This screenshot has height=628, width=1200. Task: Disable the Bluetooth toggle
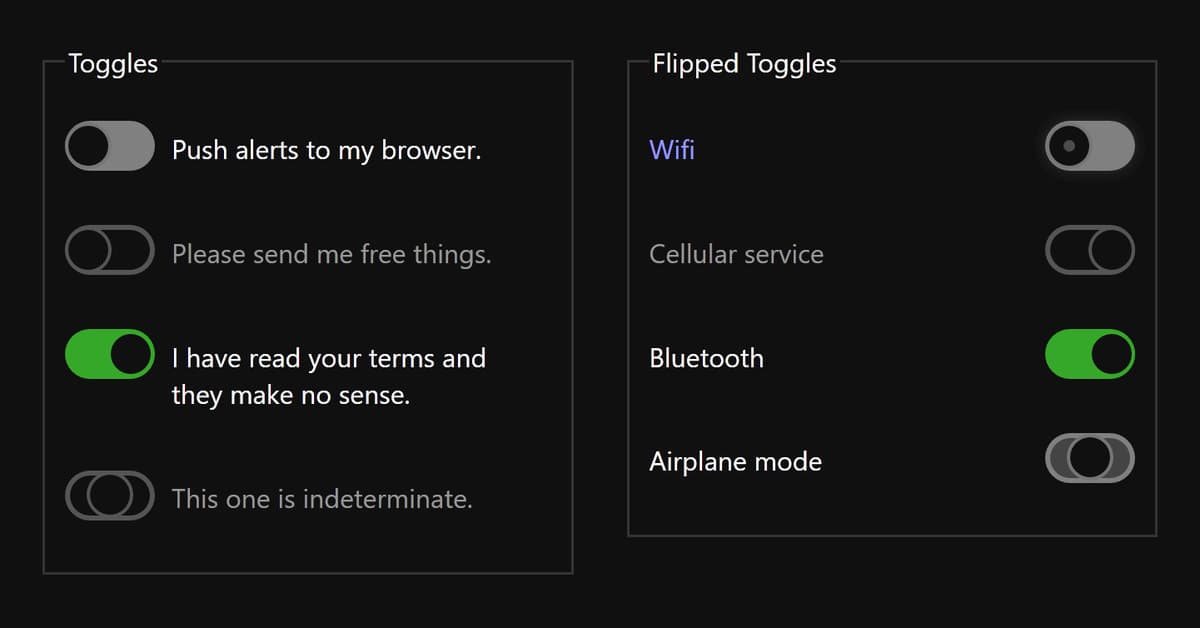[1090, 354]
